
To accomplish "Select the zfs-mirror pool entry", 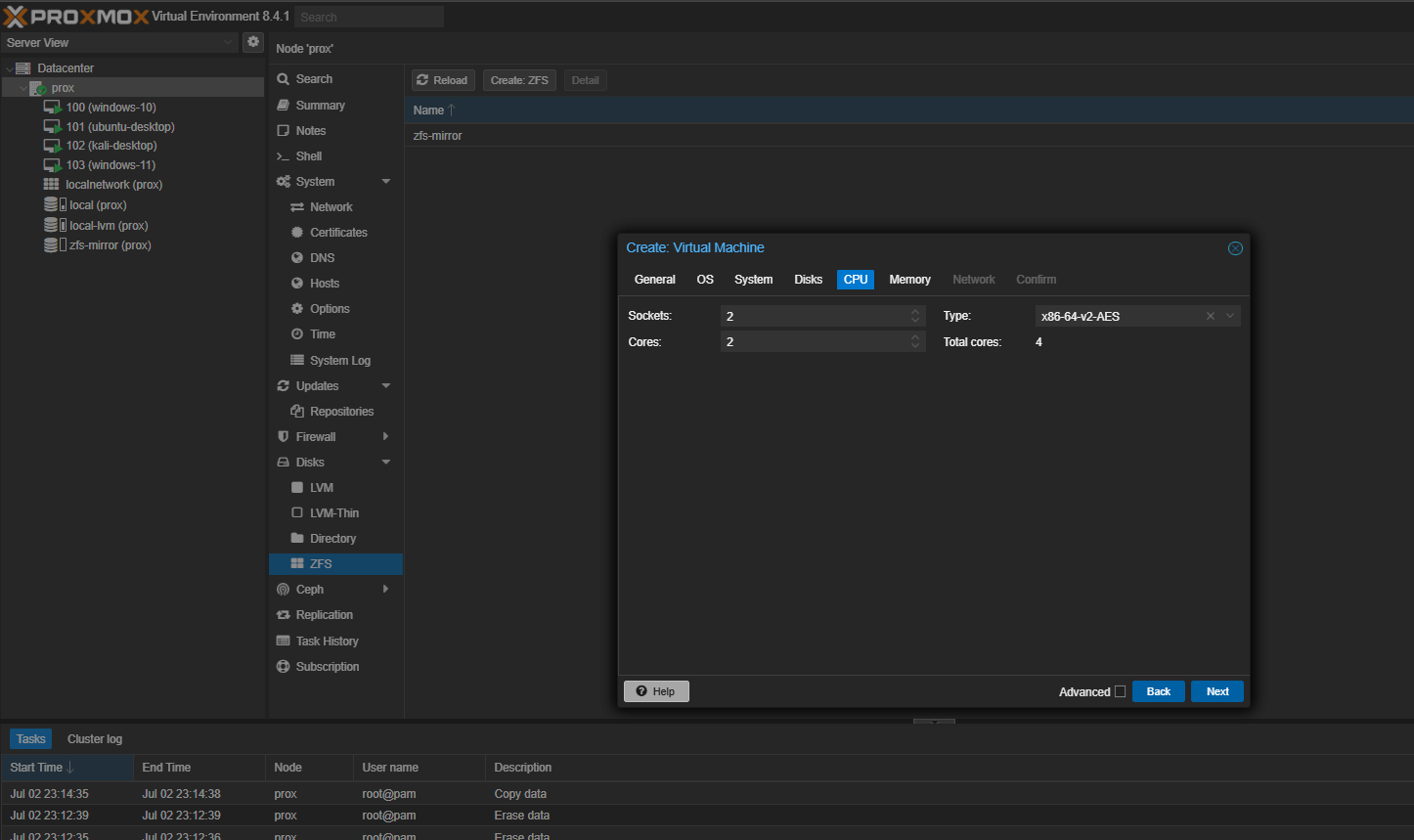I will (439, 135).
